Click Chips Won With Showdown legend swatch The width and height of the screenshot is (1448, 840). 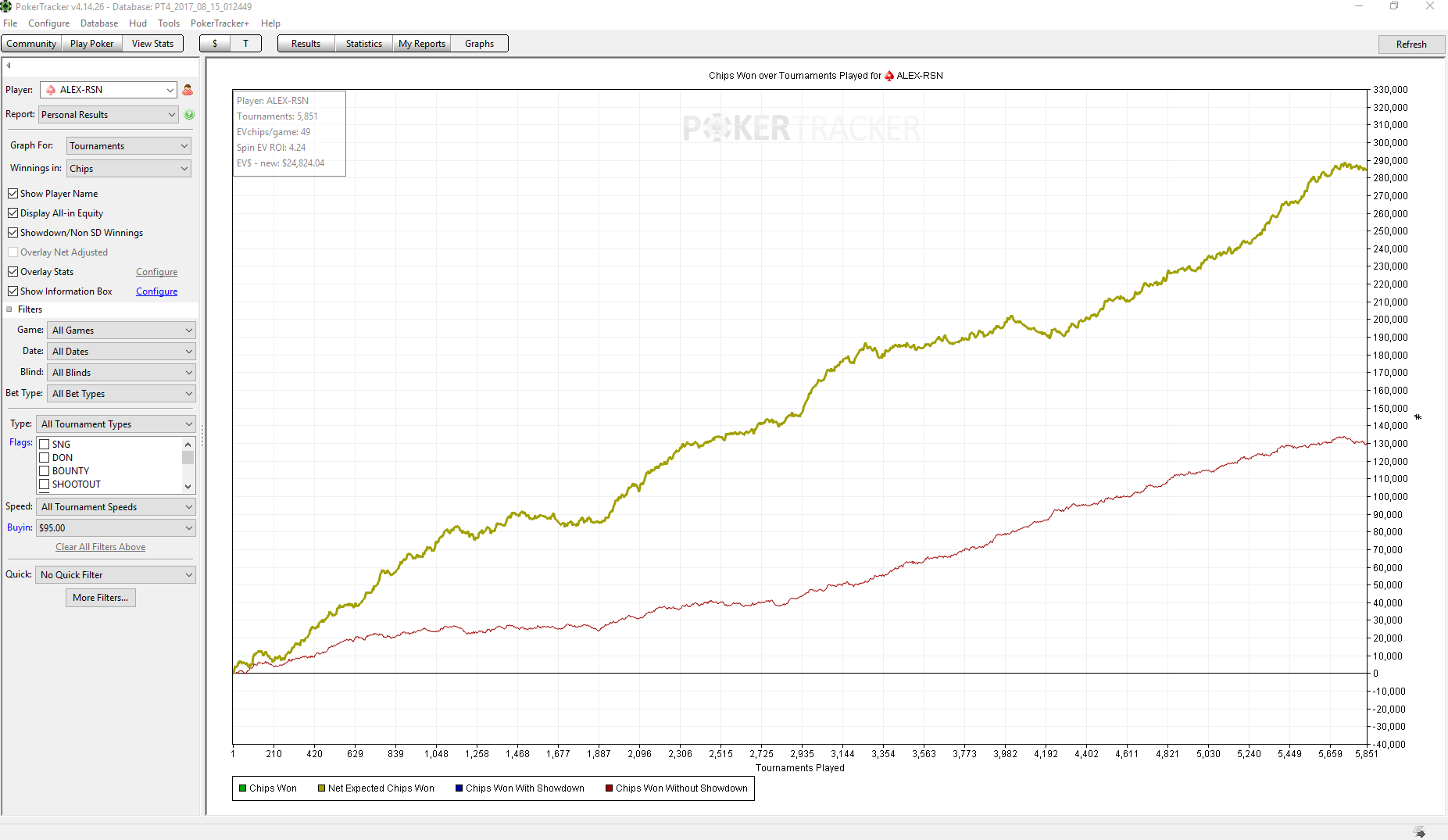point(459,788)
